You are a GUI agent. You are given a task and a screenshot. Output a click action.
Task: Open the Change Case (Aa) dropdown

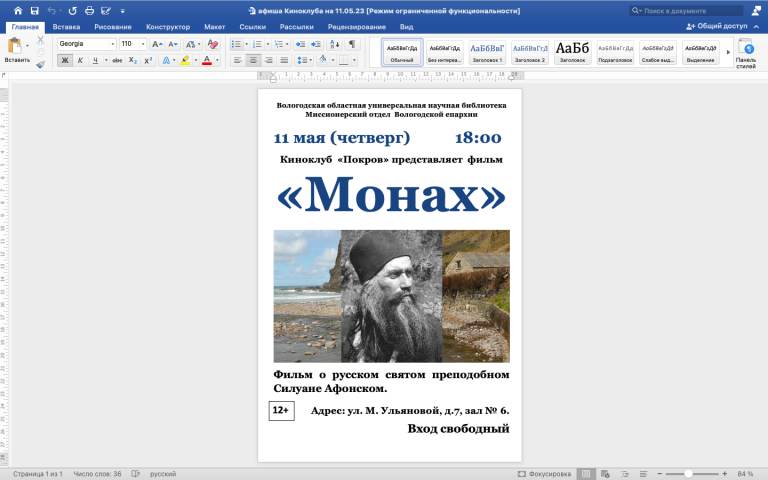[x=192, y=44]
